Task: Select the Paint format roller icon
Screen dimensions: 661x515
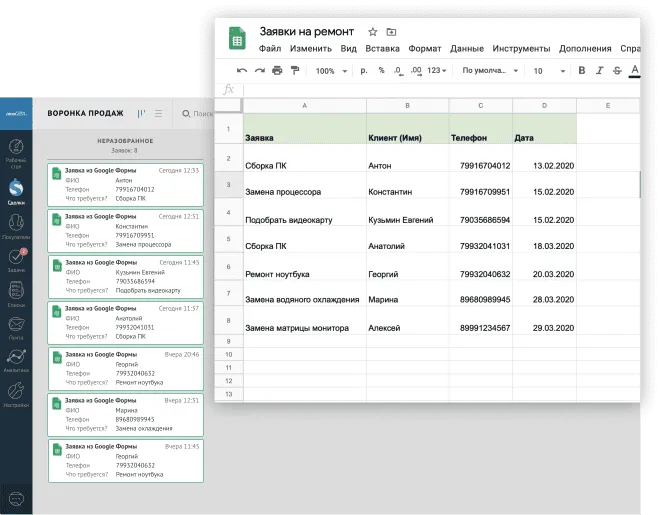Action: (294, 71)
